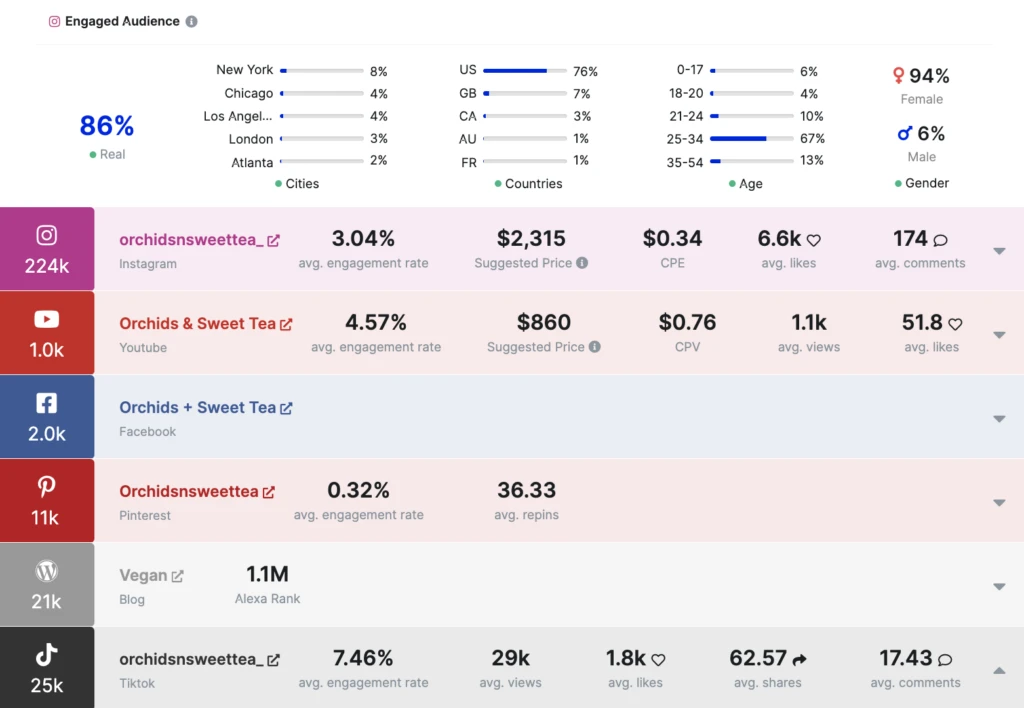
Task: Click the TikTok platform icon tile
Action: [47, 668]
